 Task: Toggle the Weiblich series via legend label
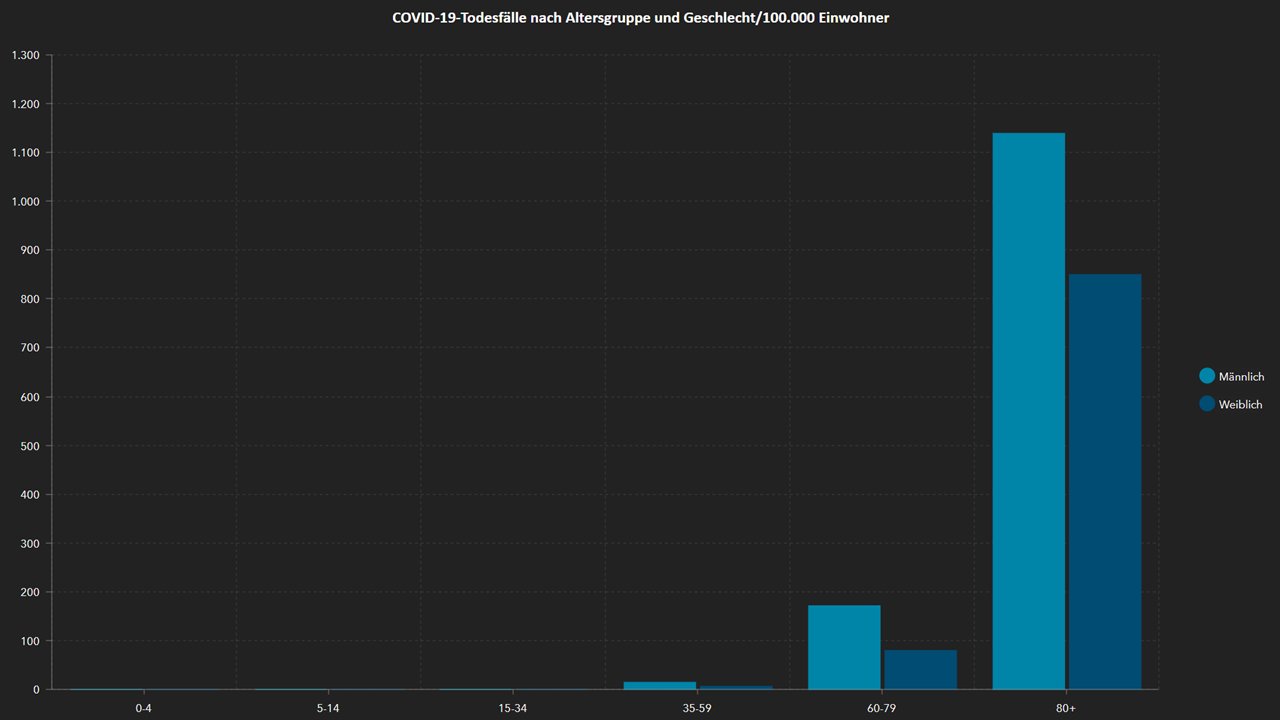coord(1240,405)
